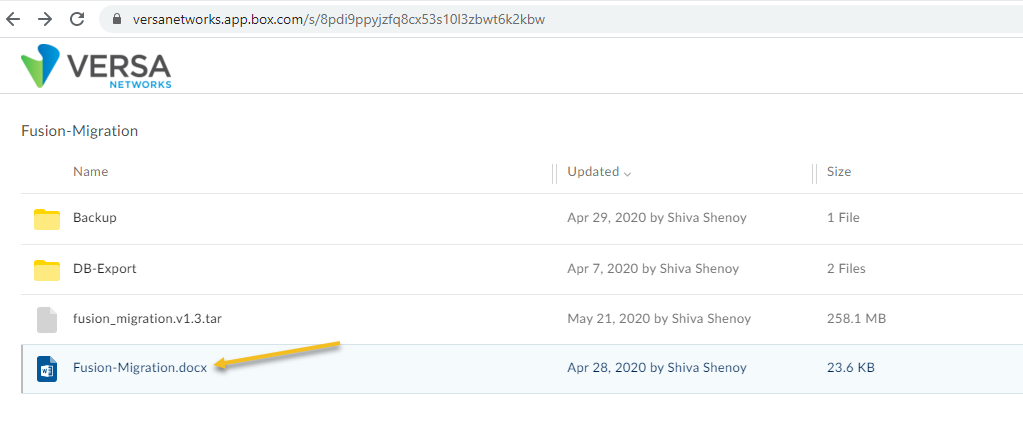Click the fusion_migration.v1.3.tar file icon
Image resolution: width=1023 pixels, height=436 pixels.
coord(47,320)
